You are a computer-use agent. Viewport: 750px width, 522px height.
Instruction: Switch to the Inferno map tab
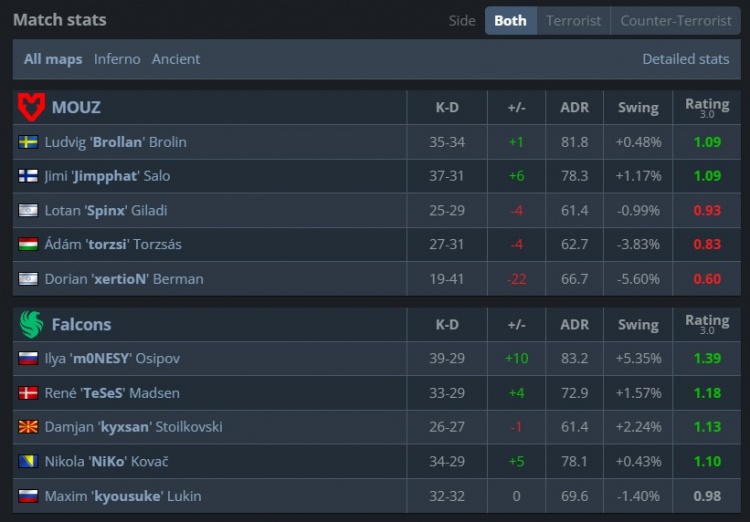click(117, 59)
